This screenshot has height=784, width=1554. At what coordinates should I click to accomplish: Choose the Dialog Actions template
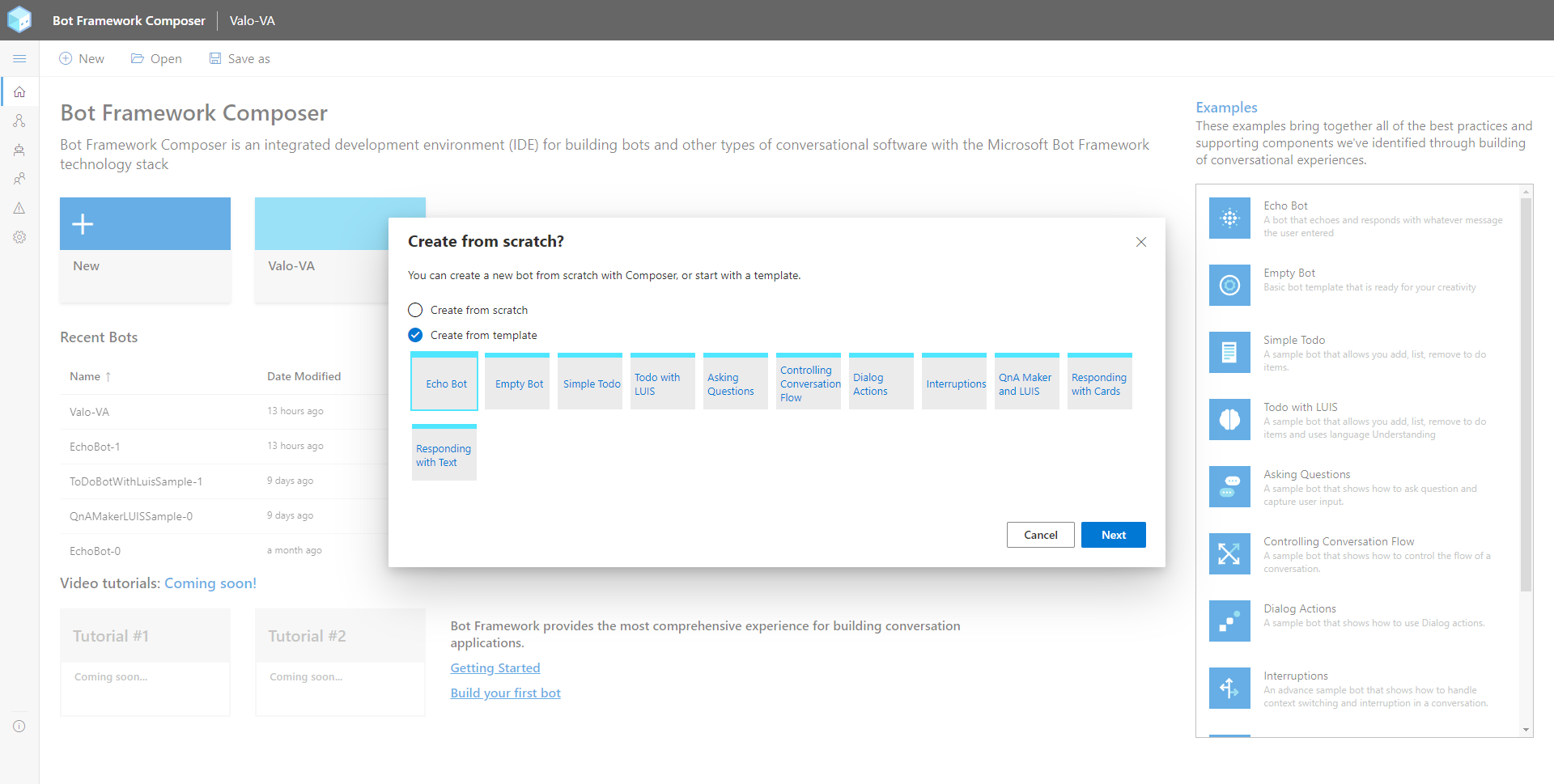pos(881,381)
